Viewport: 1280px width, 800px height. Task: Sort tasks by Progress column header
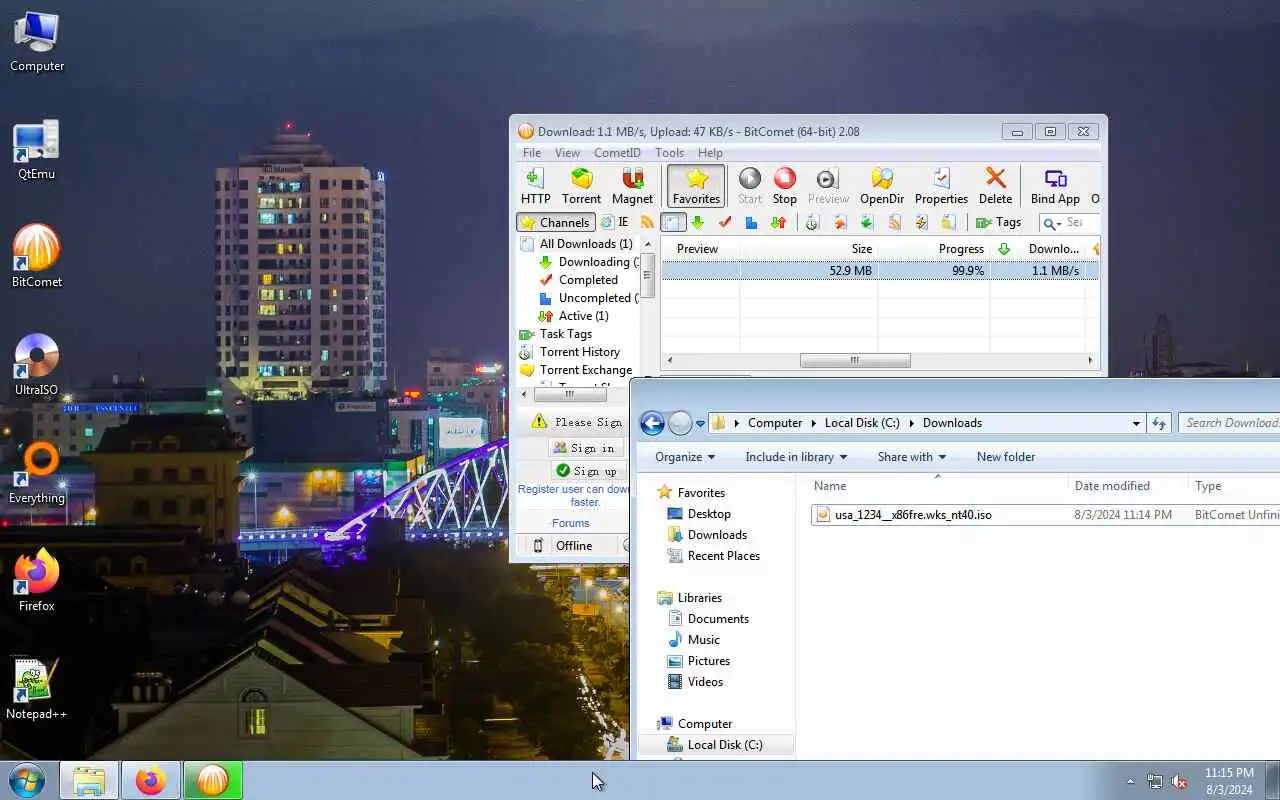click(934, 249)
